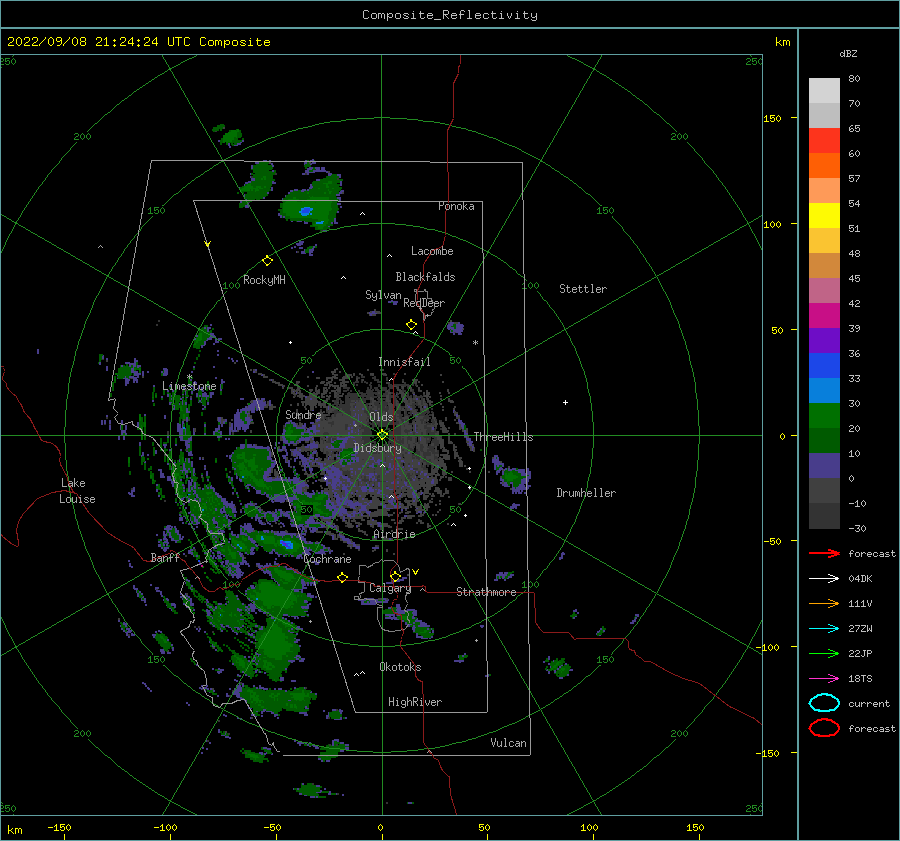This screenshot has height=841, width=900.
Task: Click the Vulcan label
Action: [508, 743]
